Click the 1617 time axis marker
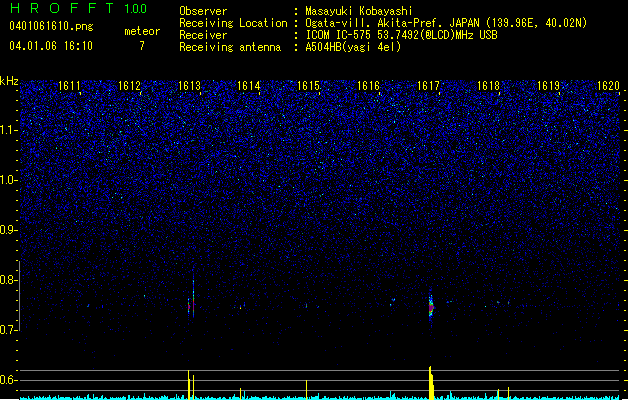Screen dimensions: 629x400 [428, 86]
